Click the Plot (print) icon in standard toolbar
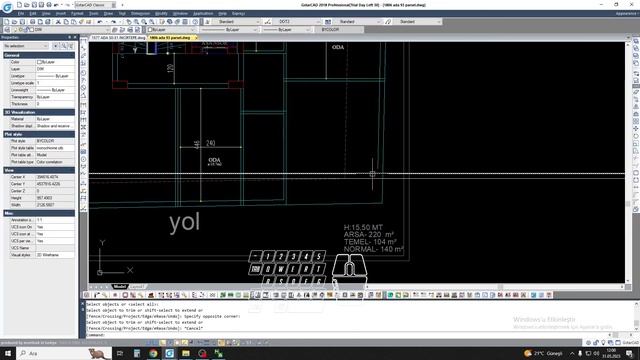 (32, 22)
